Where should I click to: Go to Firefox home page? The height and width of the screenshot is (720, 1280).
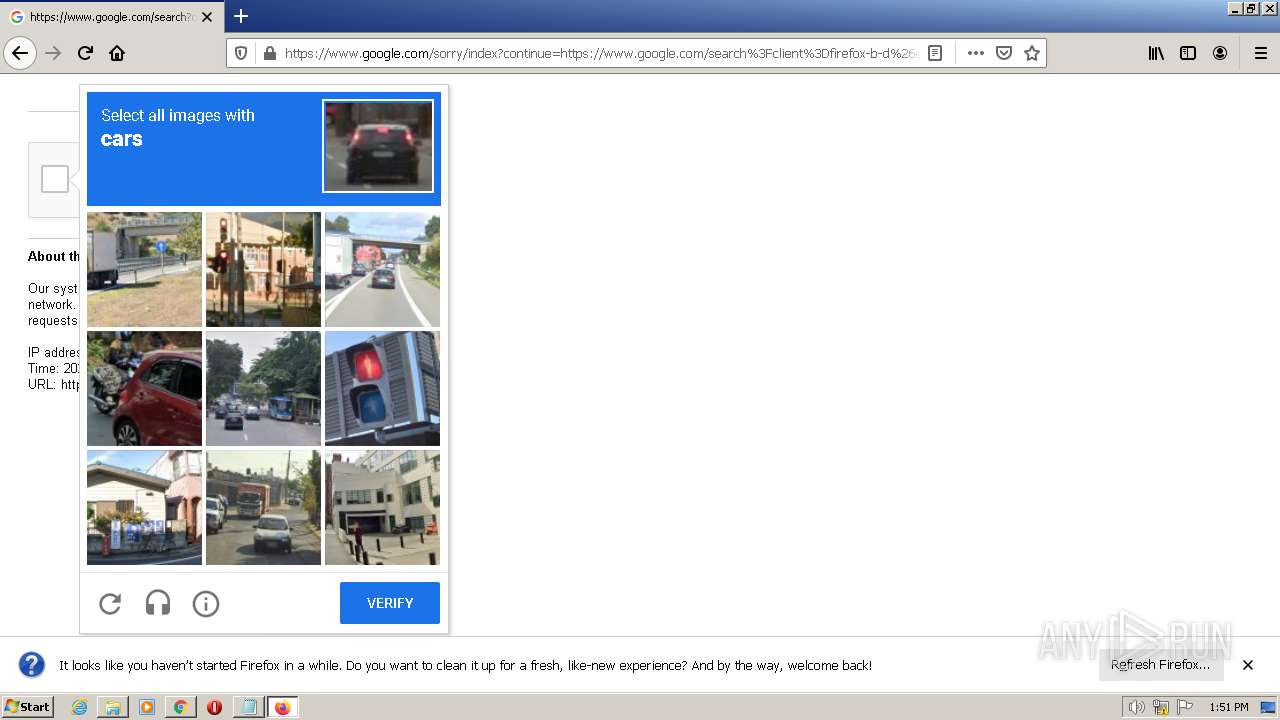tap(117, 53)
